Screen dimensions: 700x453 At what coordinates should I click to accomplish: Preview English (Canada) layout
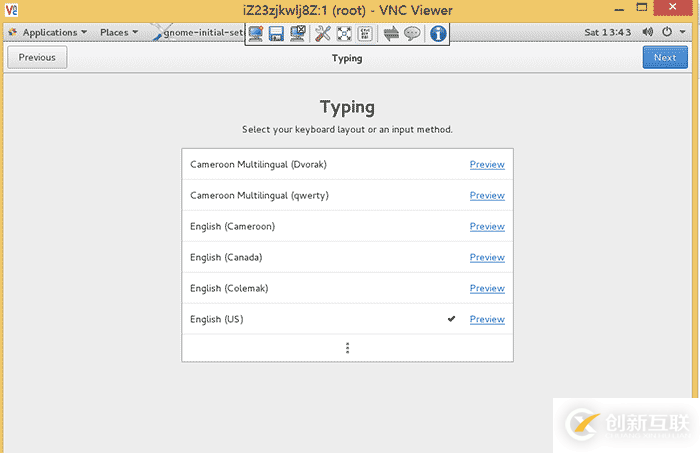(x=487, y=258)
